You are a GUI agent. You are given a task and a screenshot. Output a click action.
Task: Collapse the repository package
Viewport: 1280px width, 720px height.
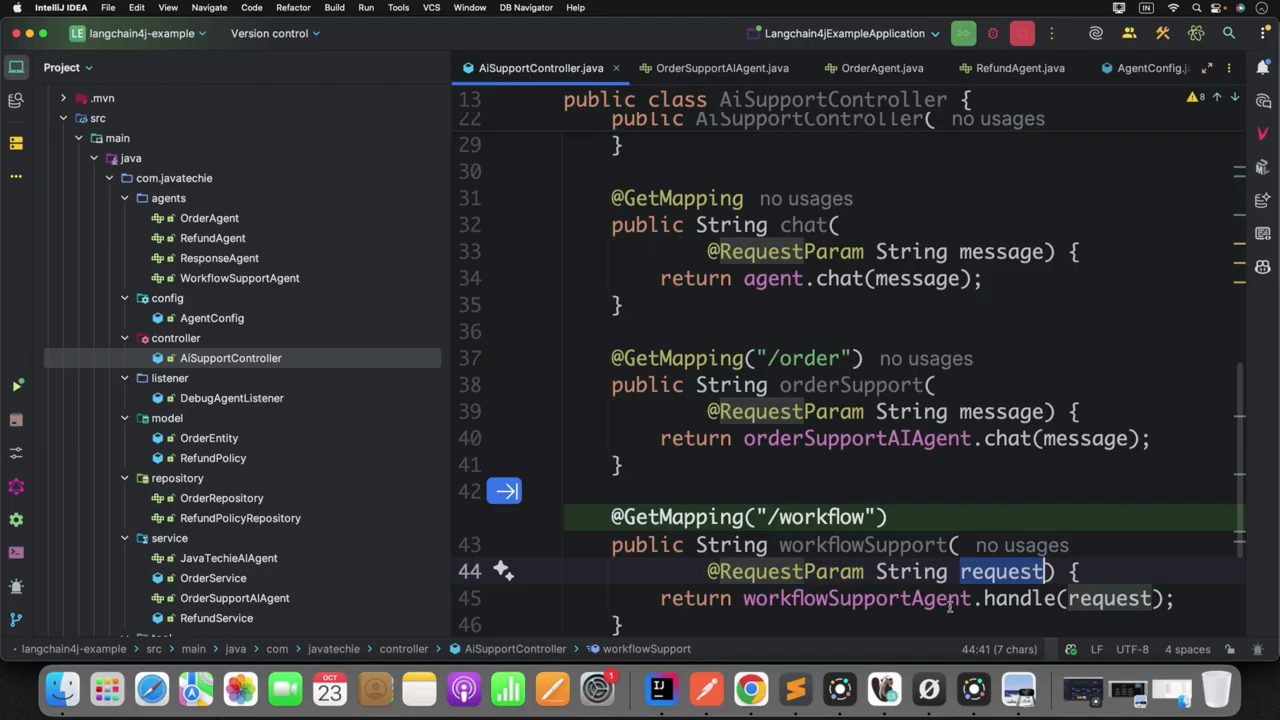125,478
